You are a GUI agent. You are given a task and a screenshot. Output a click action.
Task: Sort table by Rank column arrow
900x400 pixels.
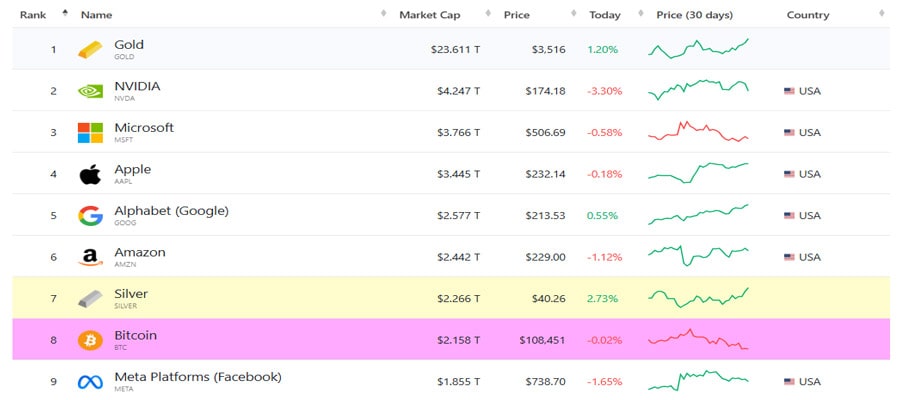coord(65,13)
